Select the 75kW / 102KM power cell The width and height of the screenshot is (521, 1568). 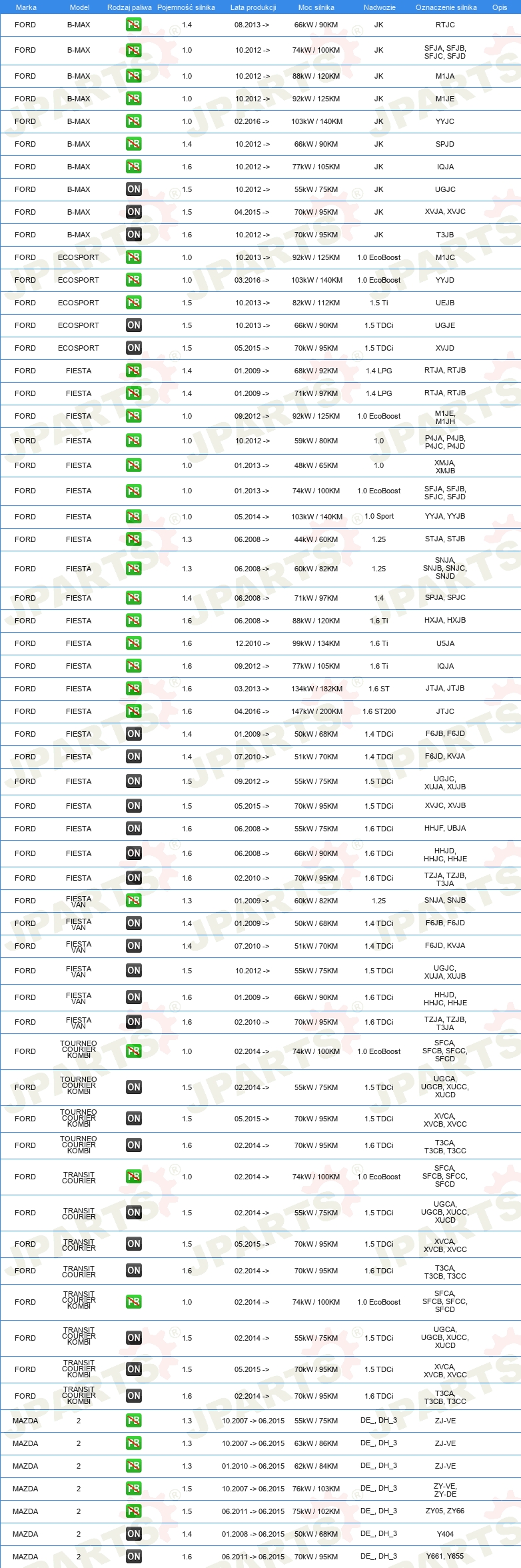pyautogui.click(x=316, y=1511)
